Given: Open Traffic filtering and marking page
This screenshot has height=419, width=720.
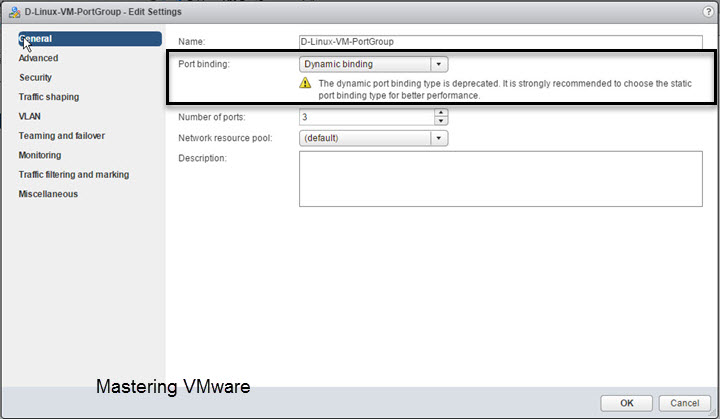Looking at the screenshot, I should point(74,175).
